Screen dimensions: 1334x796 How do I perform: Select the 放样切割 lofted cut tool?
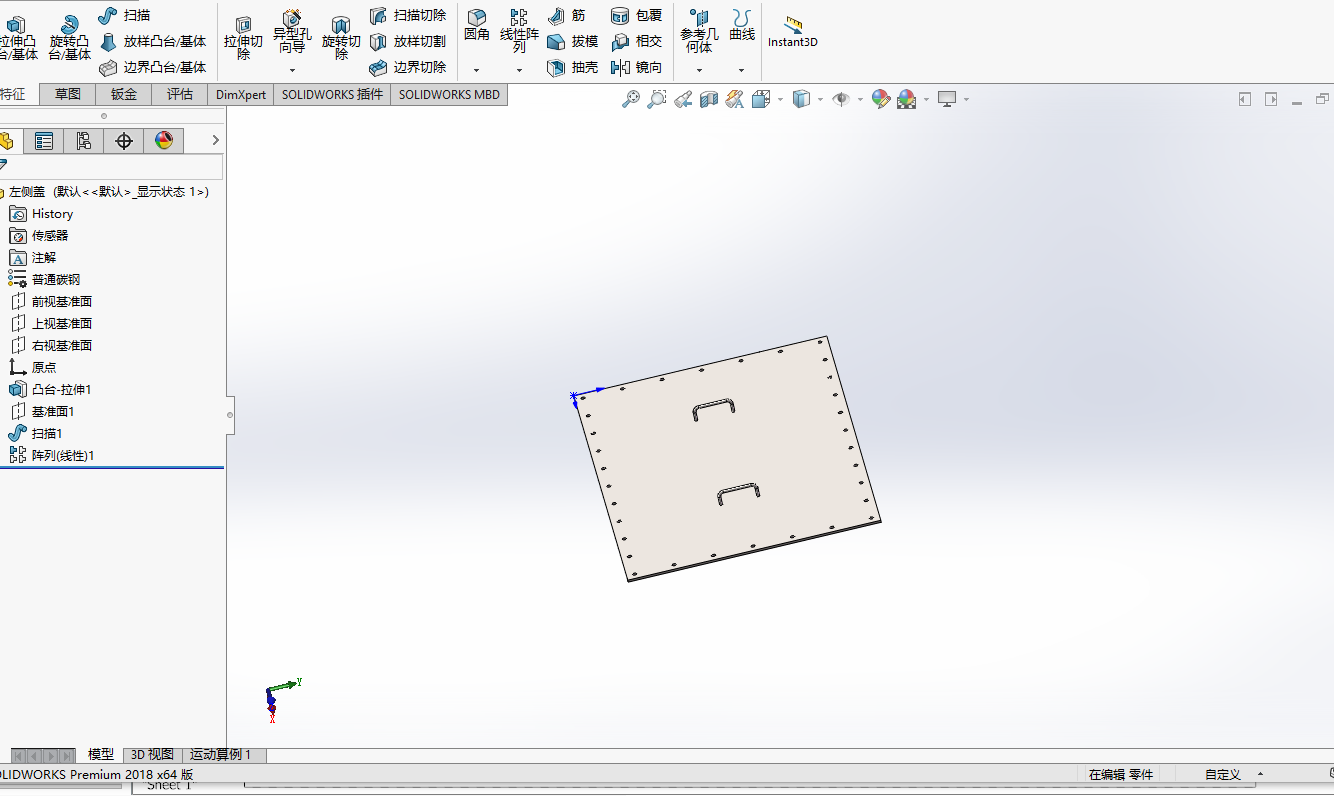point(407,41)
